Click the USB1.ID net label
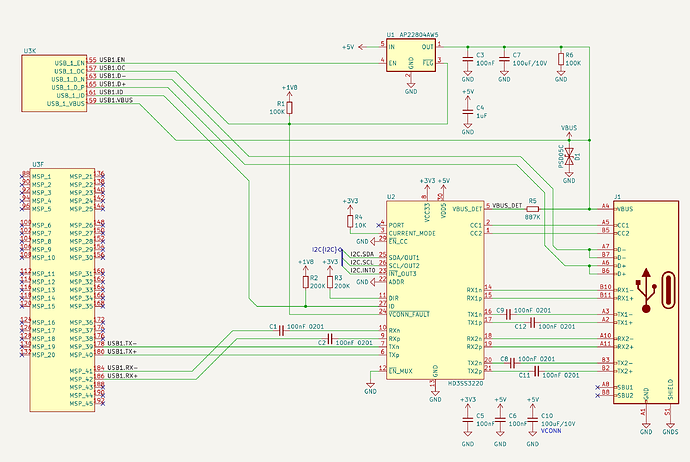Screen dimensions: 690x462 coord(111,92)
